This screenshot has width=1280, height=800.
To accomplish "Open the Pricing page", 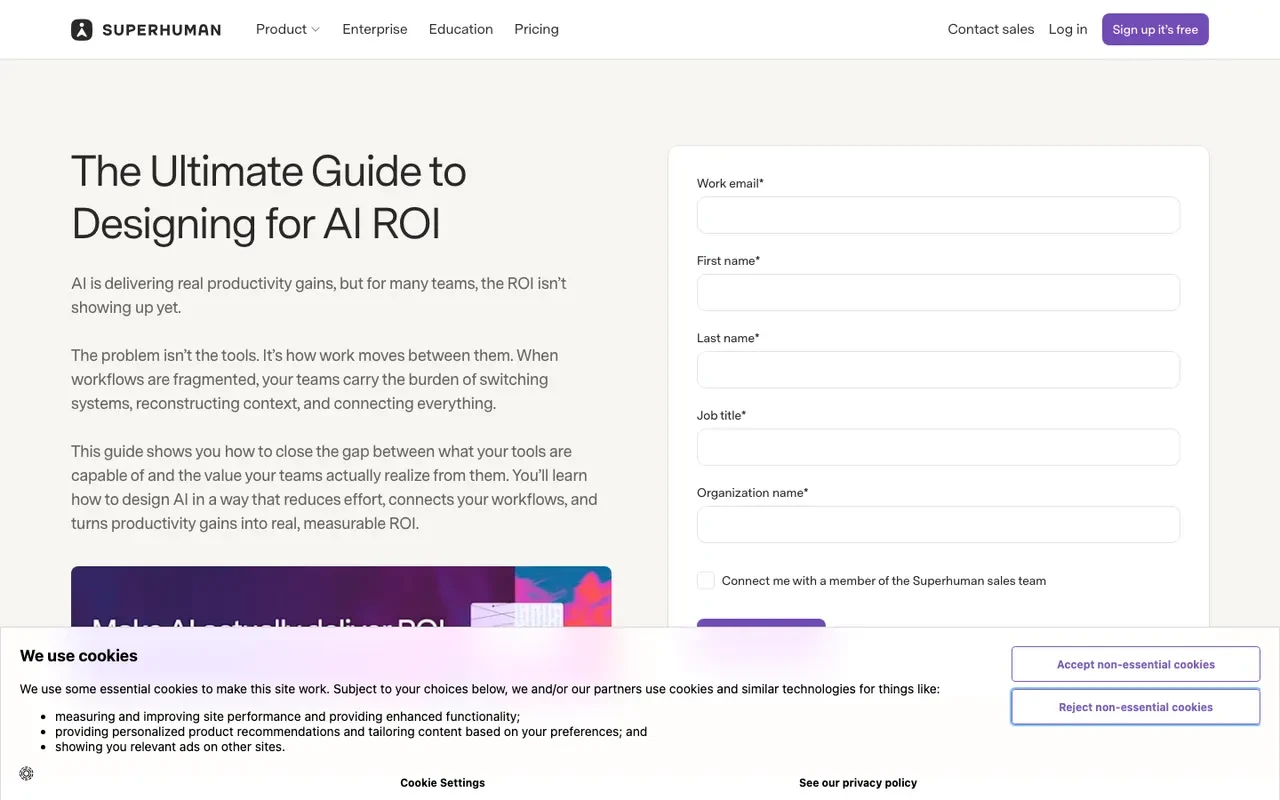I will (x=536, y=29).
